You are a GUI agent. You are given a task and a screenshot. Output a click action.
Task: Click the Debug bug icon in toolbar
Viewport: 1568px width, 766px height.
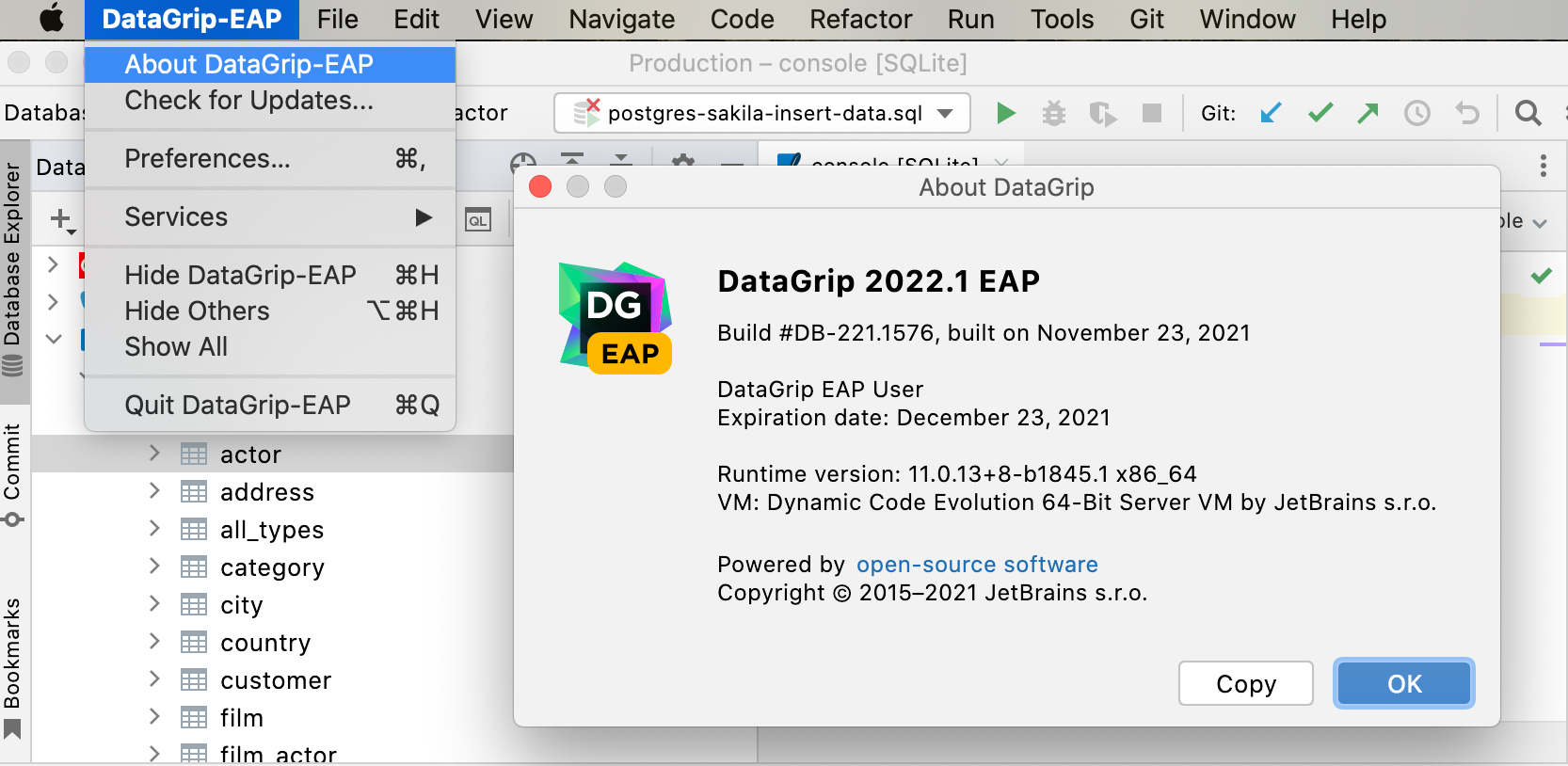point(1053,114)
